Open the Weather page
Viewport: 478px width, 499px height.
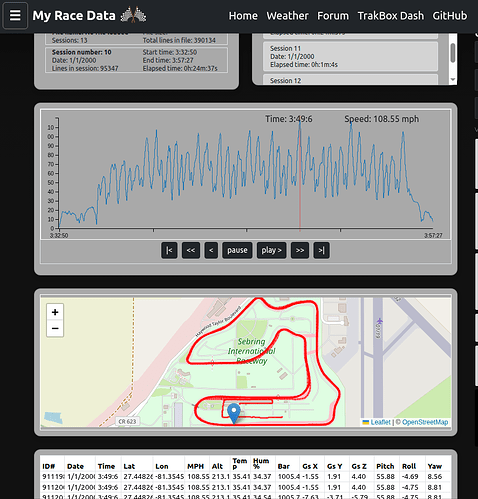[x=287, y=16]
